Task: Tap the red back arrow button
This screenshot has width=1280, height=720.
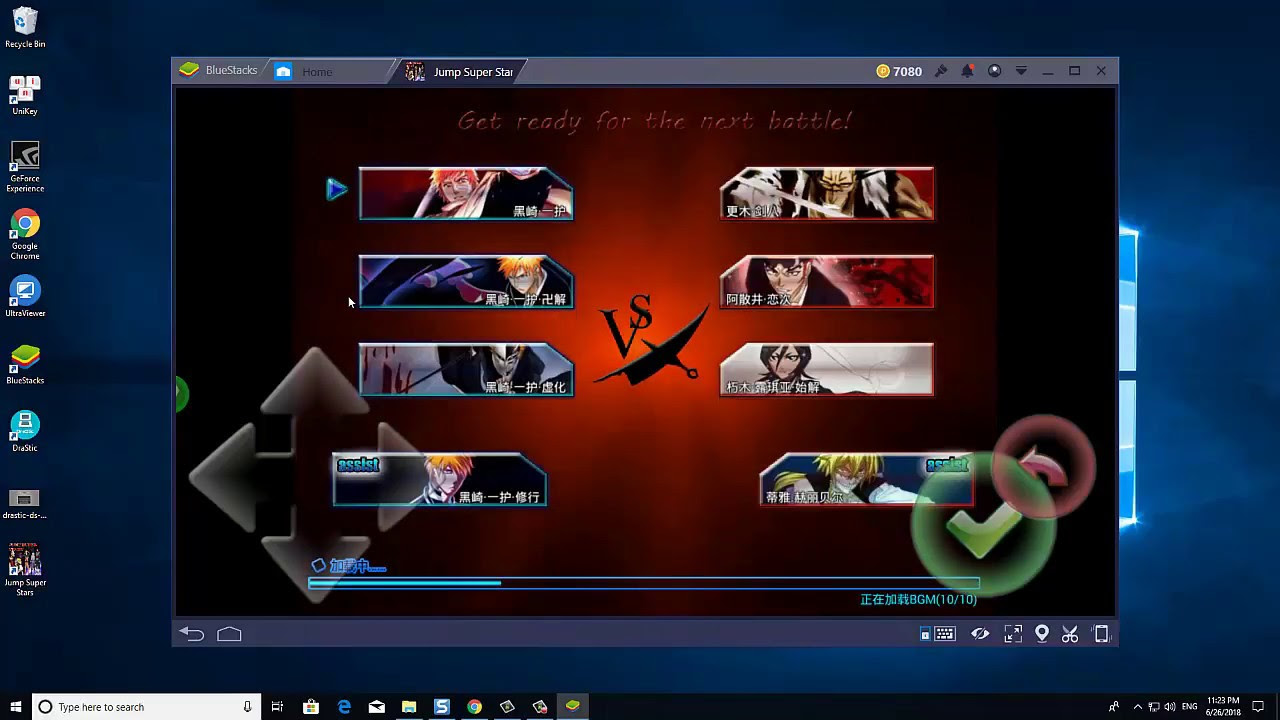Action: point(1044,468)
